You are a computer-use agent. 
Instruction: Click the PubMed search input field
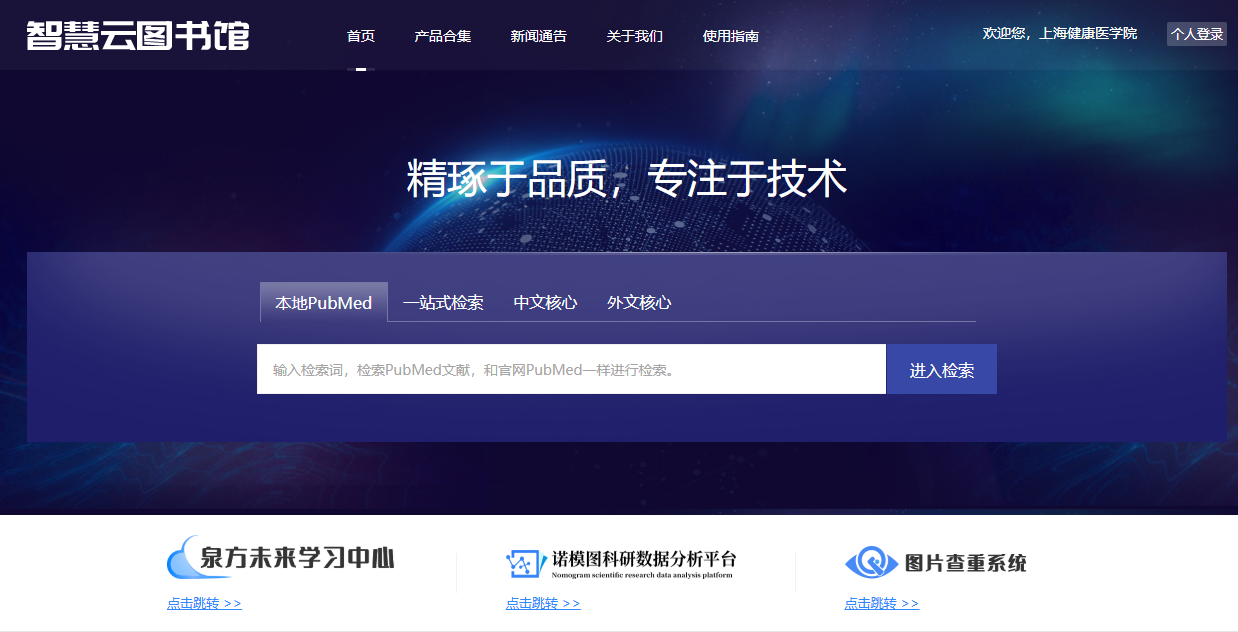coord(571,369)
